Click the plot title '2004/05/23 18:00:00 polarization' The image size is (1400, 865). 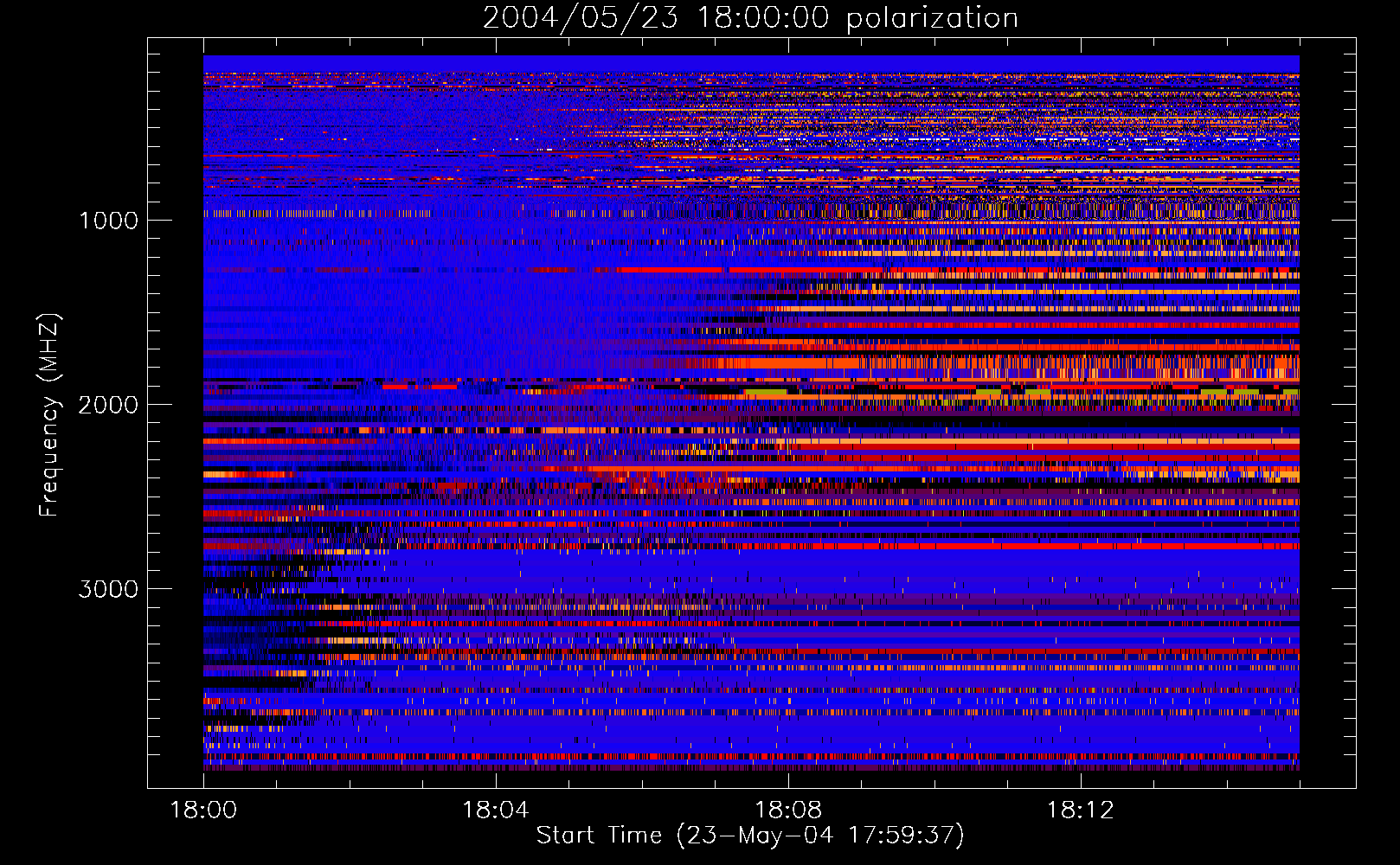pos(749,18)
